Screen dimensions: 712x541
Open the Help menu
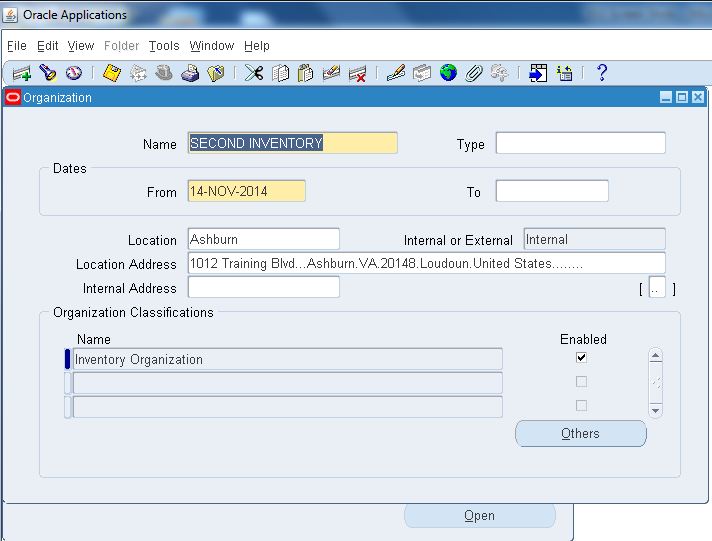click(257, 46)
